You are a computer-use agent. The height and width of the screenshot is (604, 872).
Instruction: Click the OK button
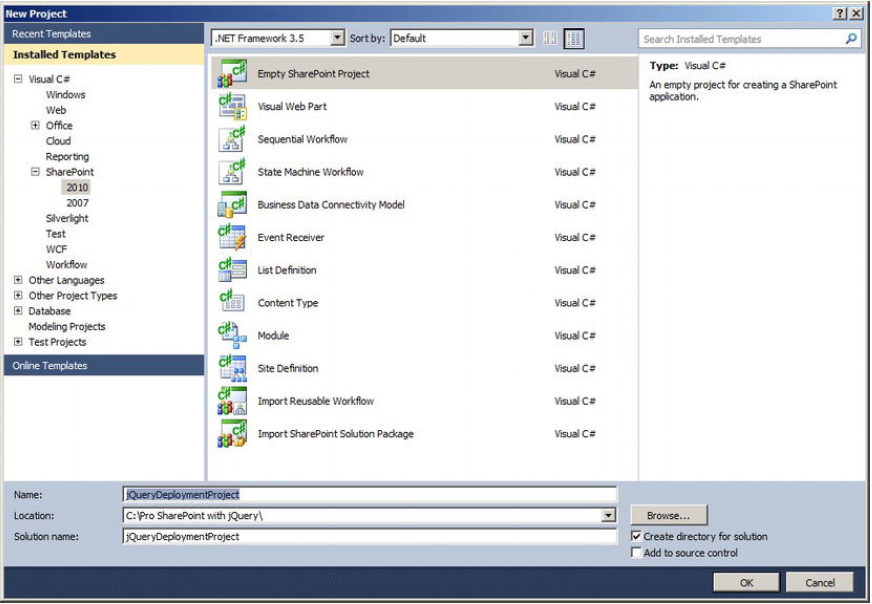click(746, 582)
